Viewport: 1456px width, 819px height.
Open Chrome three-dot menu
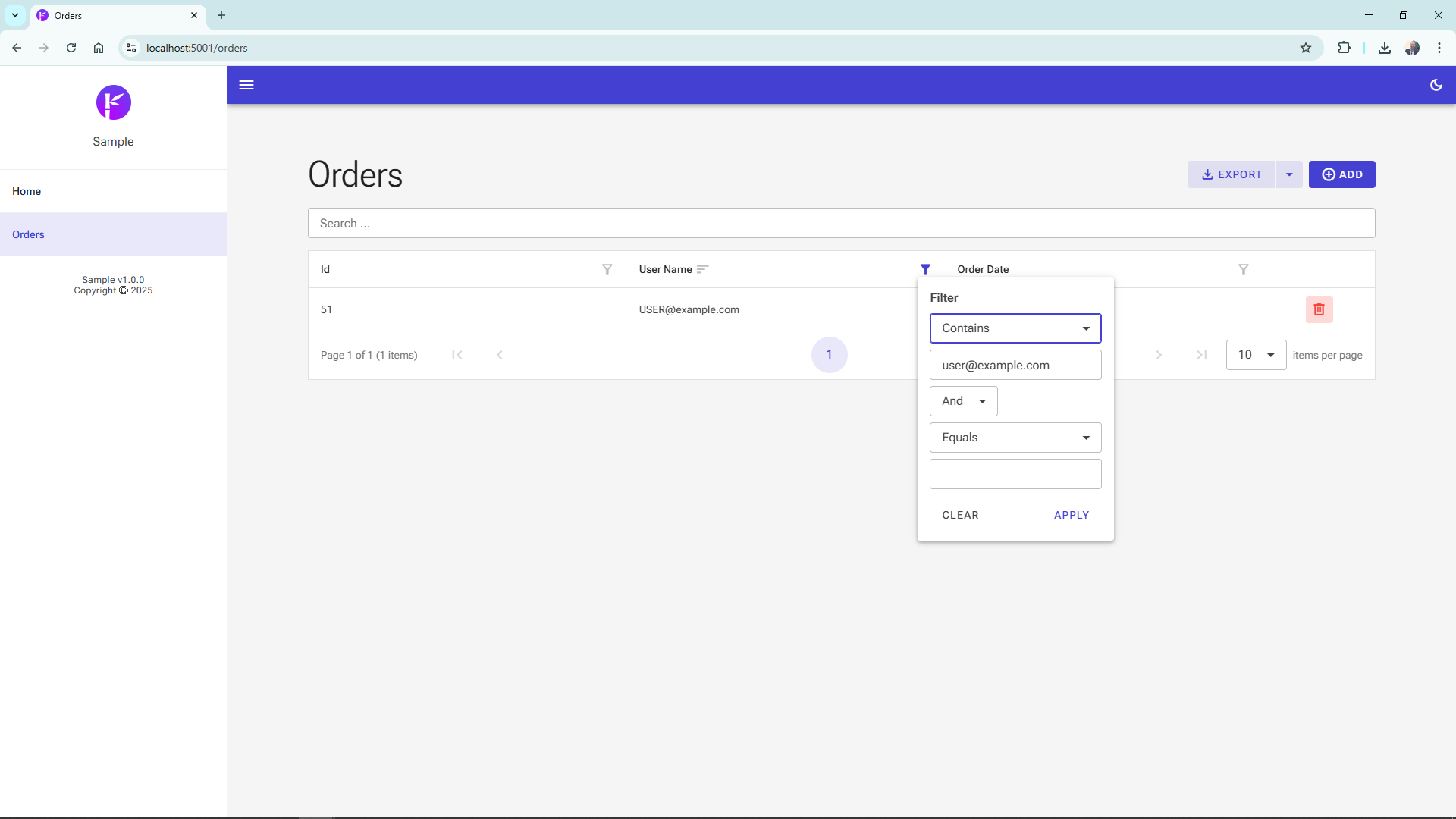pyautogui.click(x=1439, y=48)
